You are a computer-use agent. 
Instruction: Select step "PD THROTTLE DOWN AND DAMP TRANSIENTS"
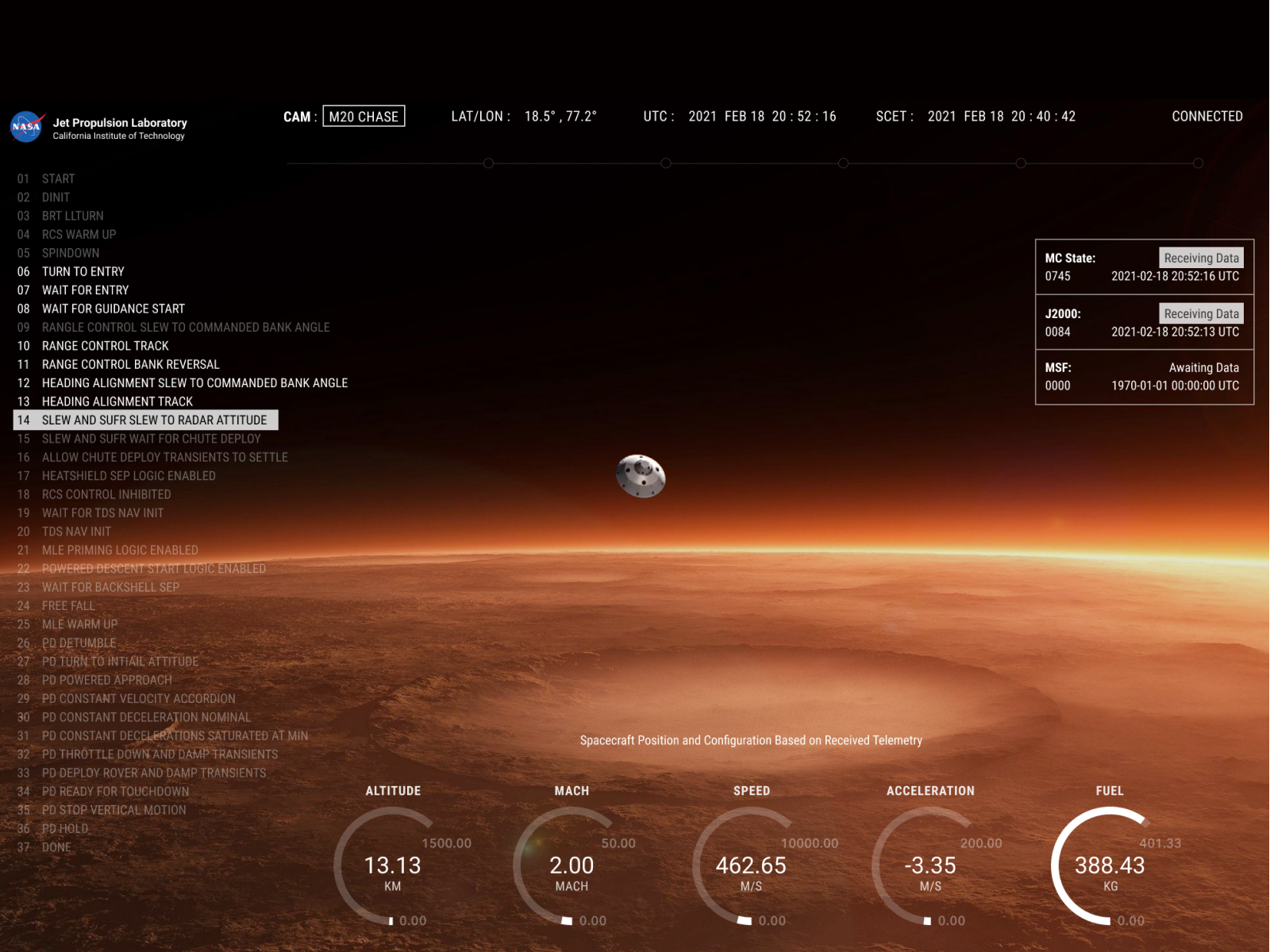(148, 754)
